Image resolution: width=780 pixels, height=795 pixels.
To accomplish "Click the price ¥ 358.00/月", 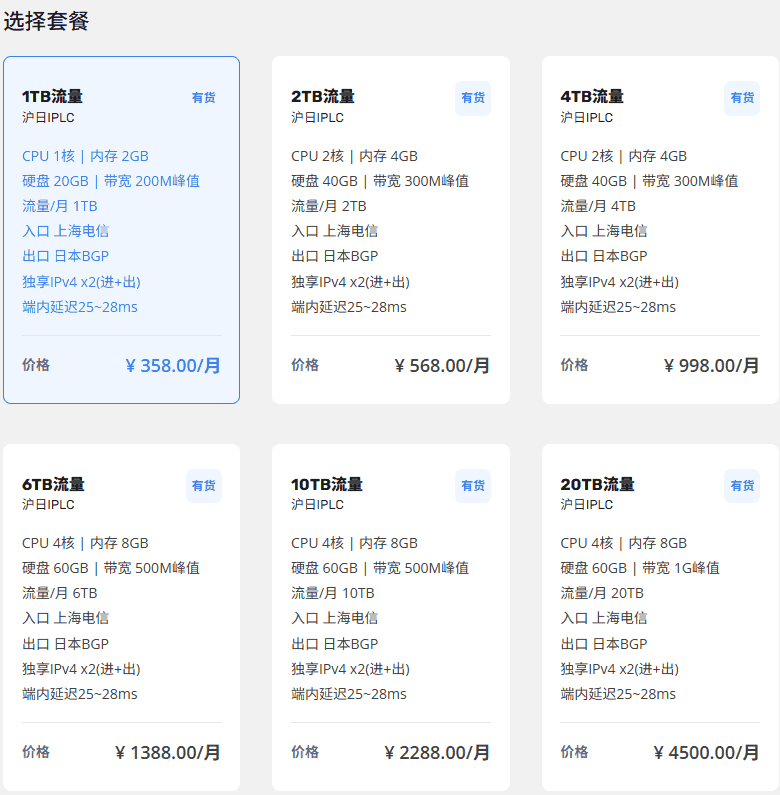I will (x=173, y=366).
